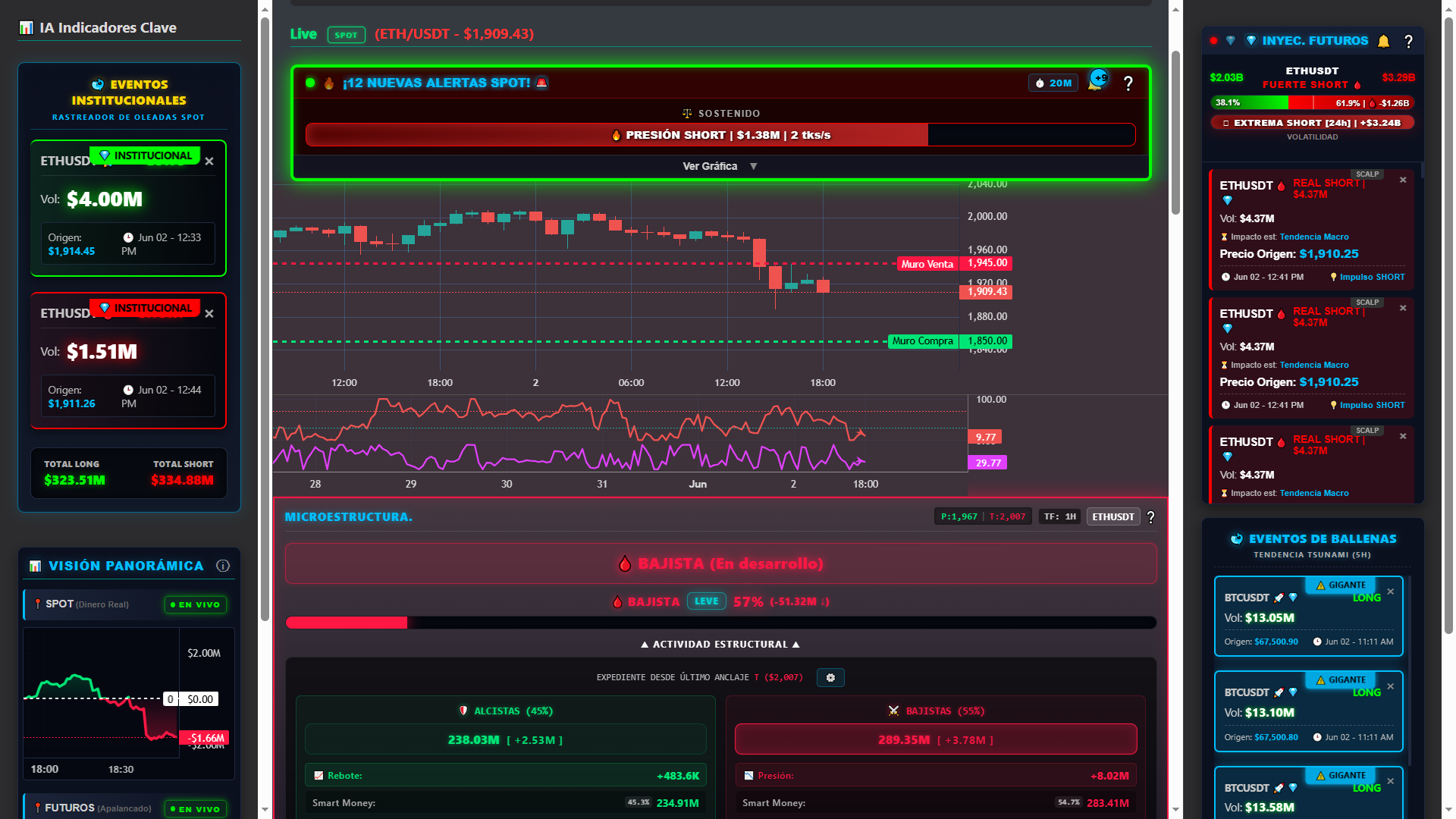This screenshot has height=819, width=1456.
Task: Select the highlighted diamond next to INYEC. FUTUROS
Action: pos(1251,41)
